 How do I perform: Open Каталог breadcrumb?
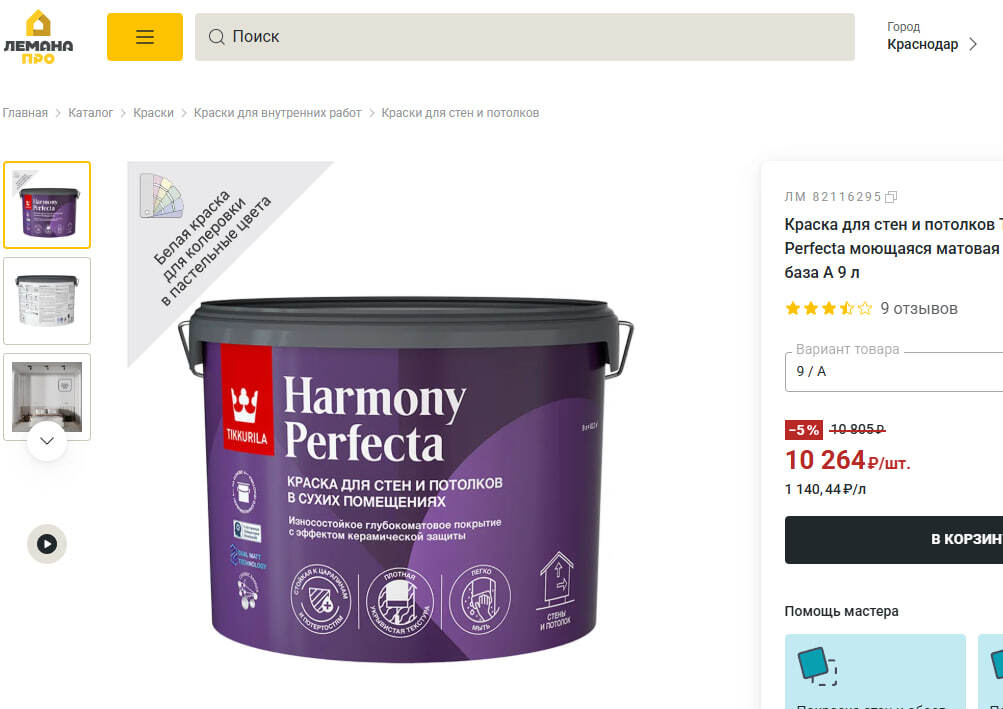[90, 113]
